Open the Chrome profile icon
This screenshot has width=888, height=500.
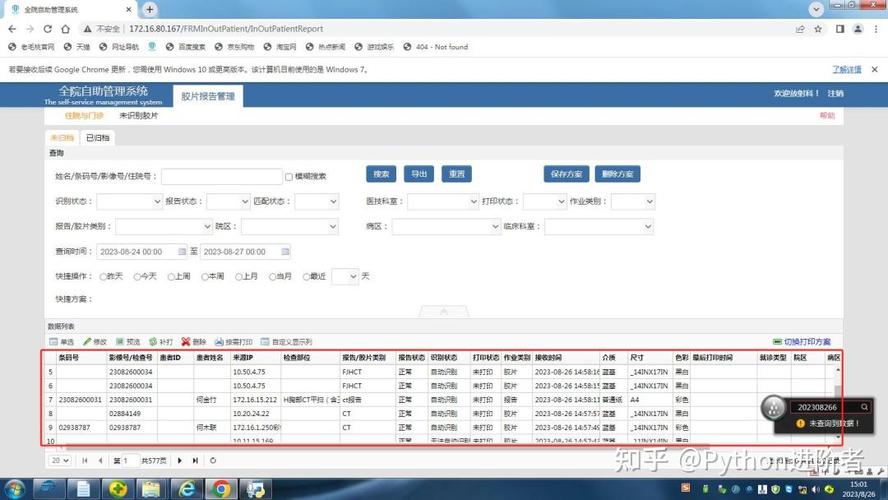(x=858, y=29)
